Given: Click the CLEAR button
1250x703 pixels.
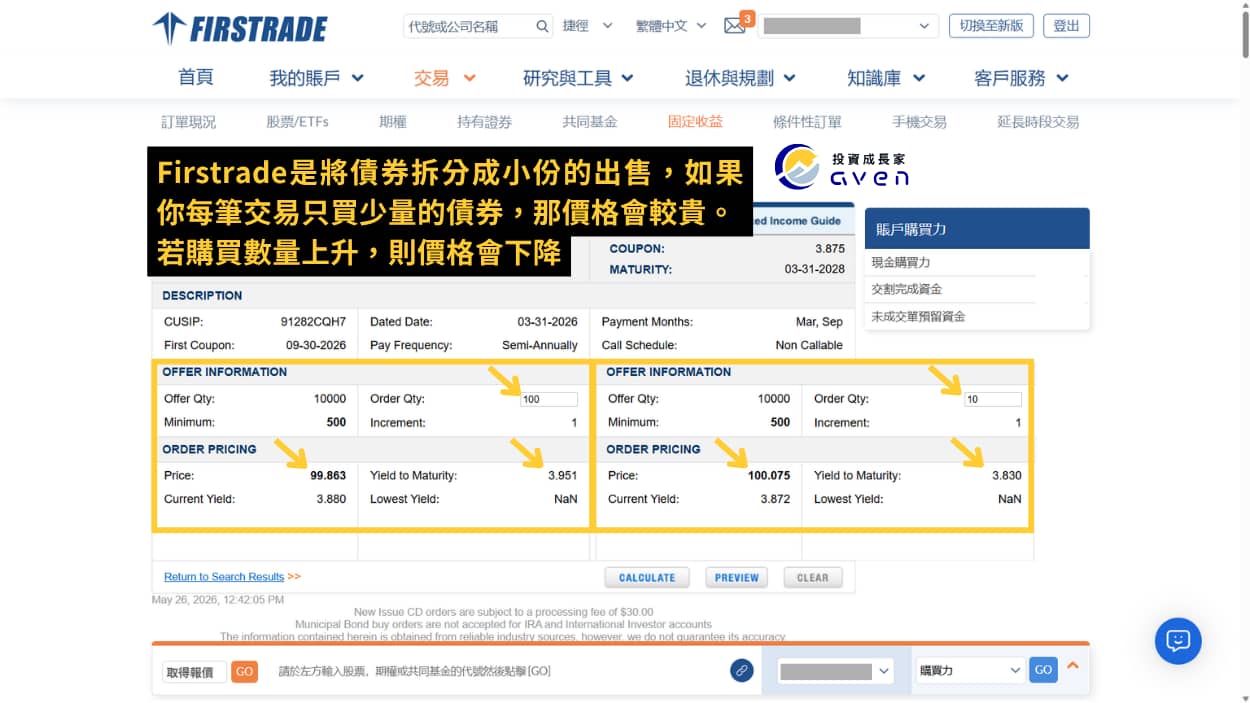Looking at the screenshot, I should point(813,577).
